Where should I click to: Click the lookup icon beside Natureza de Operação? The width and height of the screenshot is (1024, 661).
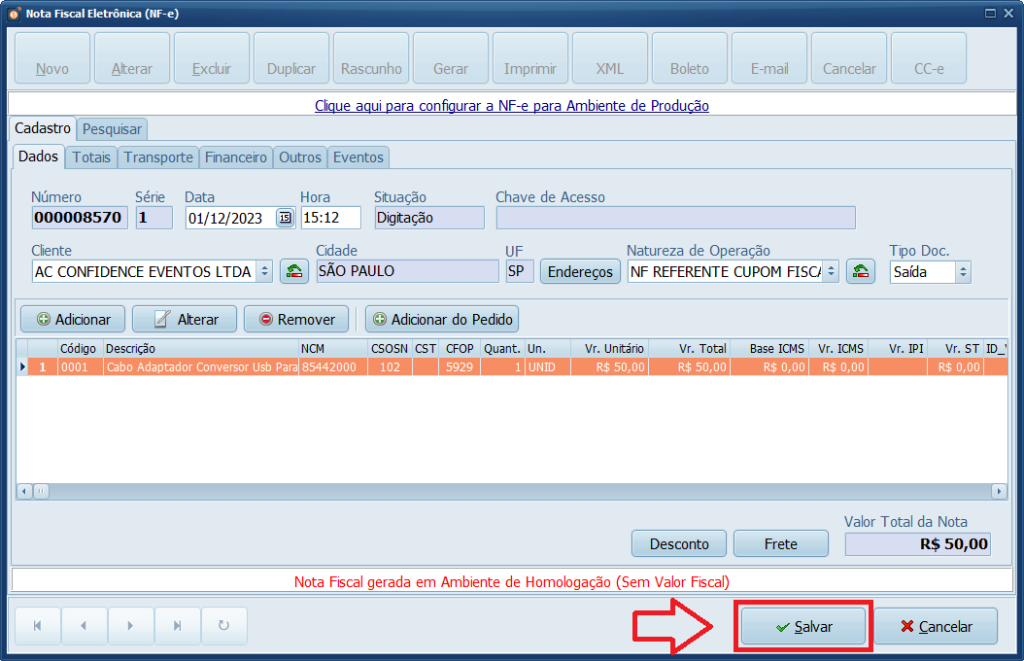coord(861,271)
